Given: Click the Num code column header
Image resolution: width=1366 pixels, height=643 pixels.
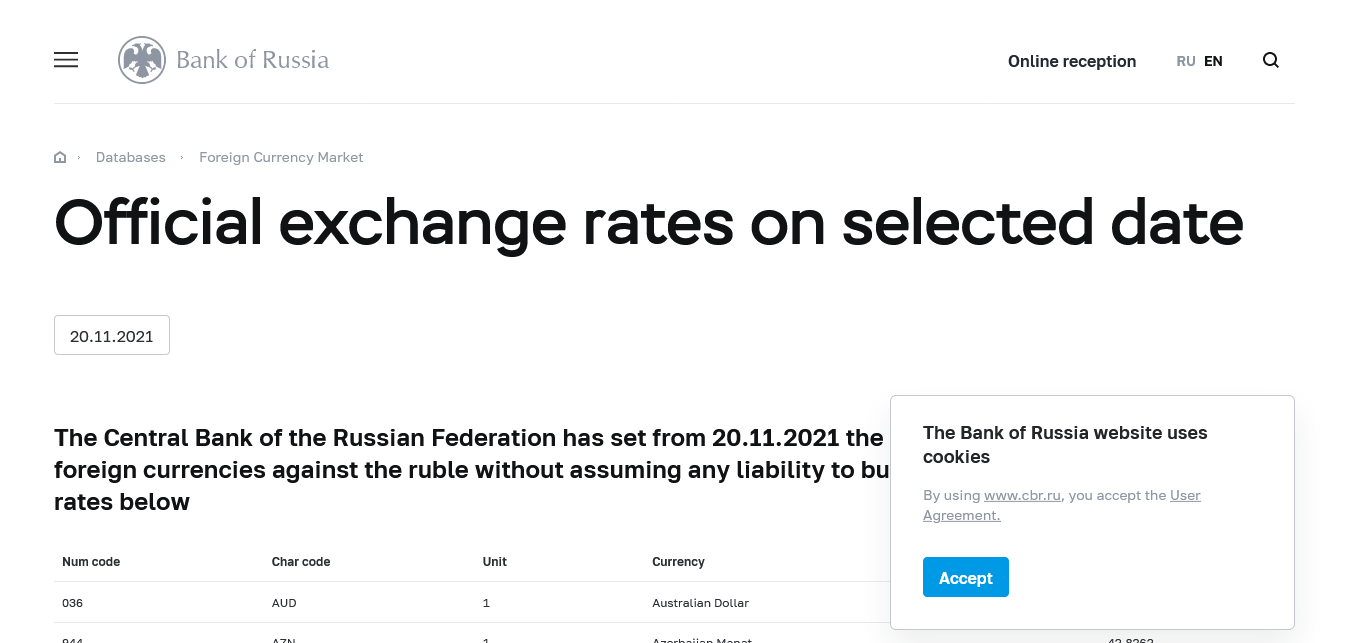Looking at the screenshot, I should pyautogui.click(x=91, y=562).
